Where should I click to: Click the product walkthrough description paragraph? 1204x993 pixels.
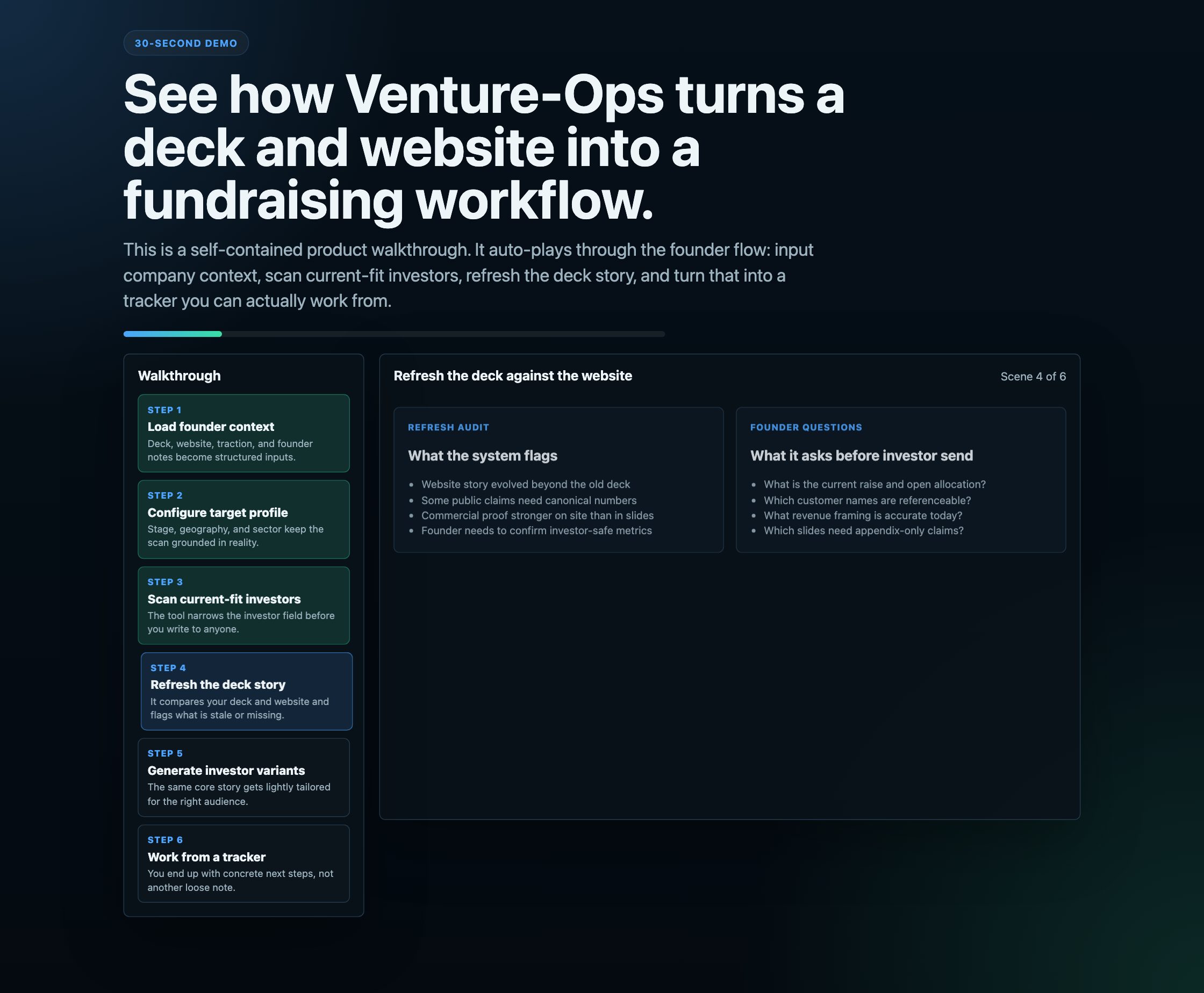pyautogui.click(x=468, y=275)
